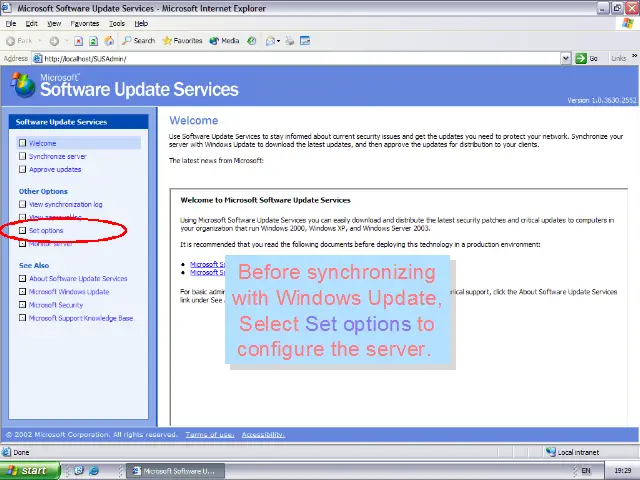Open the Edit menu
This screenshot has width=640, height=480.
[x=31, y=24]
